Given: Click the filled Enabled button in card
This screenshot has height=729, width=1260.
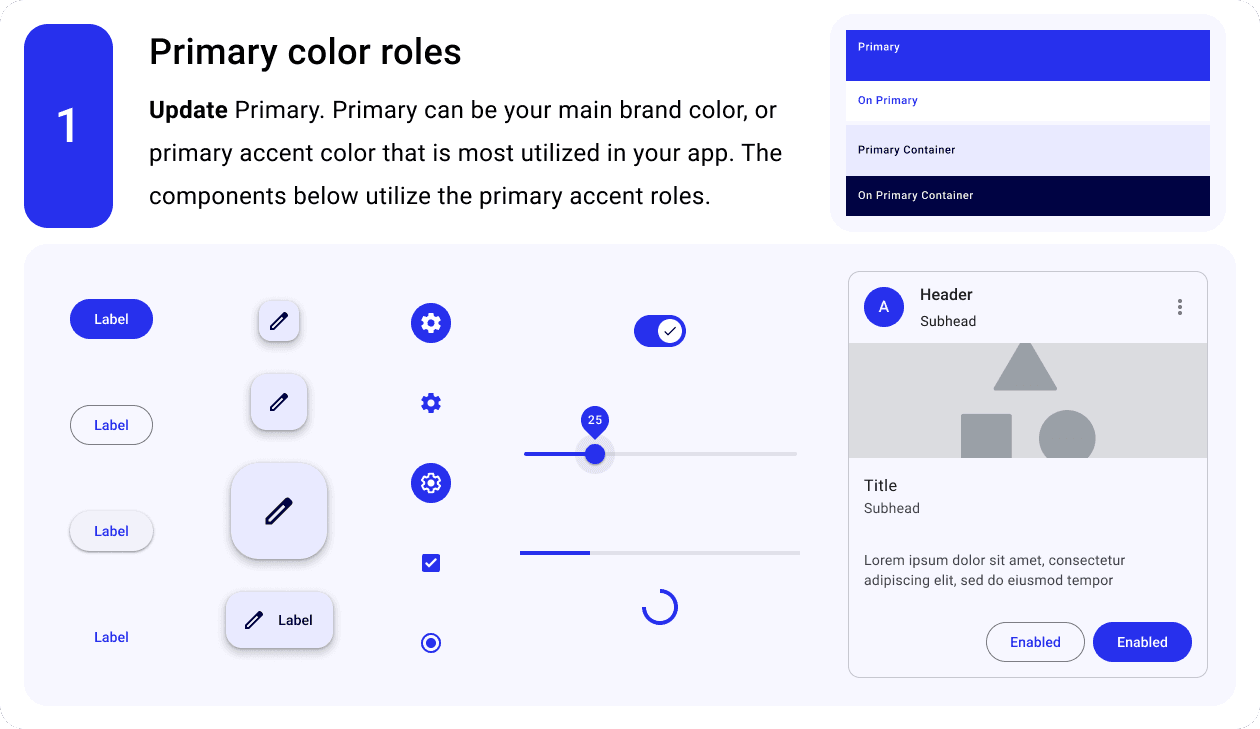Looking at the screenshot, I should [x=1142, y=642].
